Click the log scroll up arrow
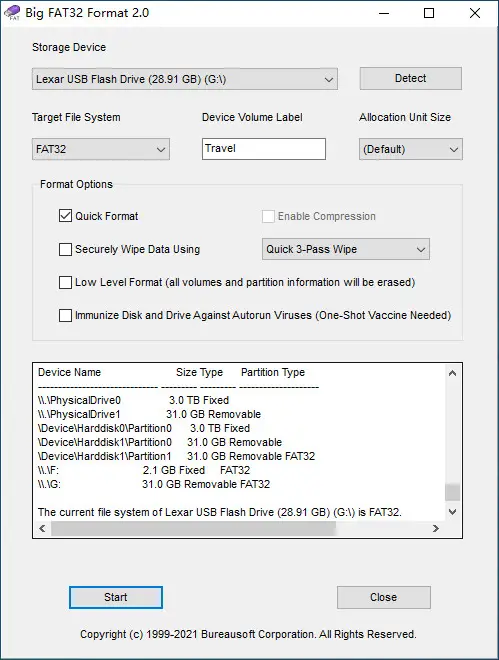The image size is (499, 660). [x=452, y=373]
